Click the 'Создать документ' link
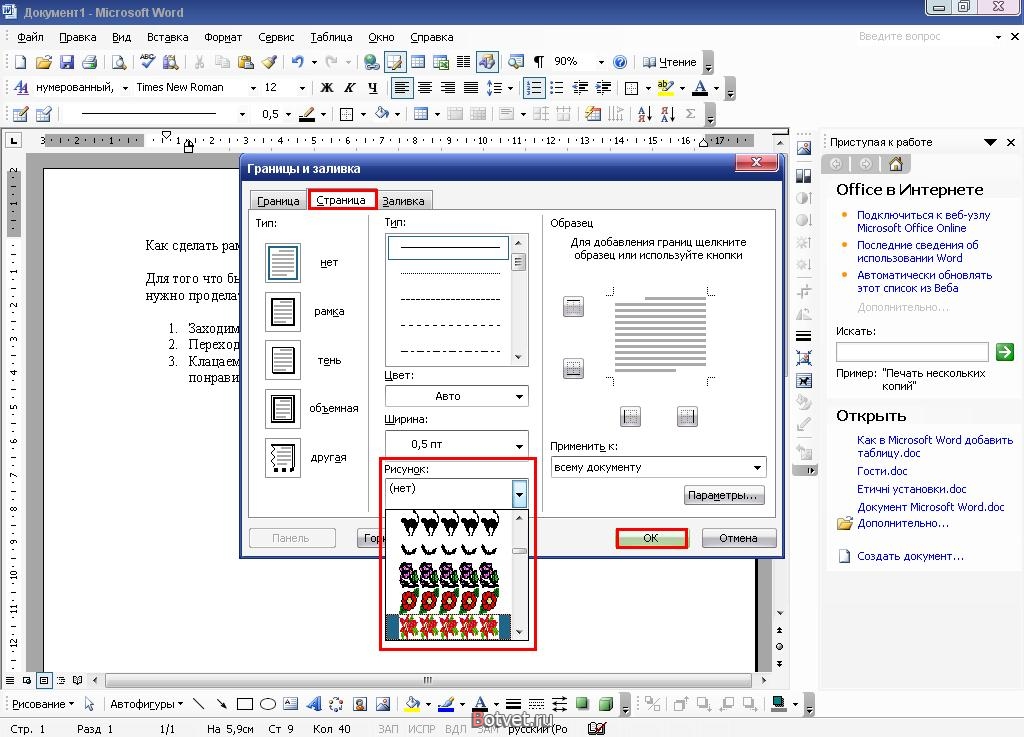 (910, 556)
